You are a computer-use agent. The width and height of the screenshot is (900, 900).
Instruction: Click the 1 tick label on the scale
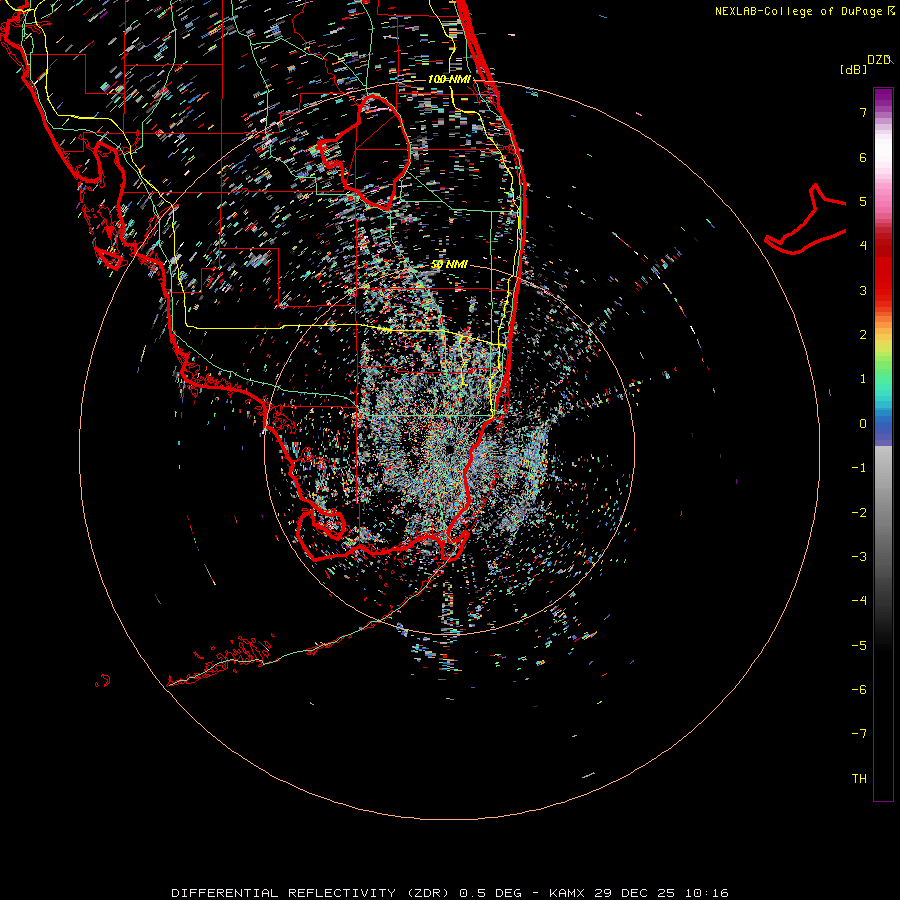(x=863, y=379)
